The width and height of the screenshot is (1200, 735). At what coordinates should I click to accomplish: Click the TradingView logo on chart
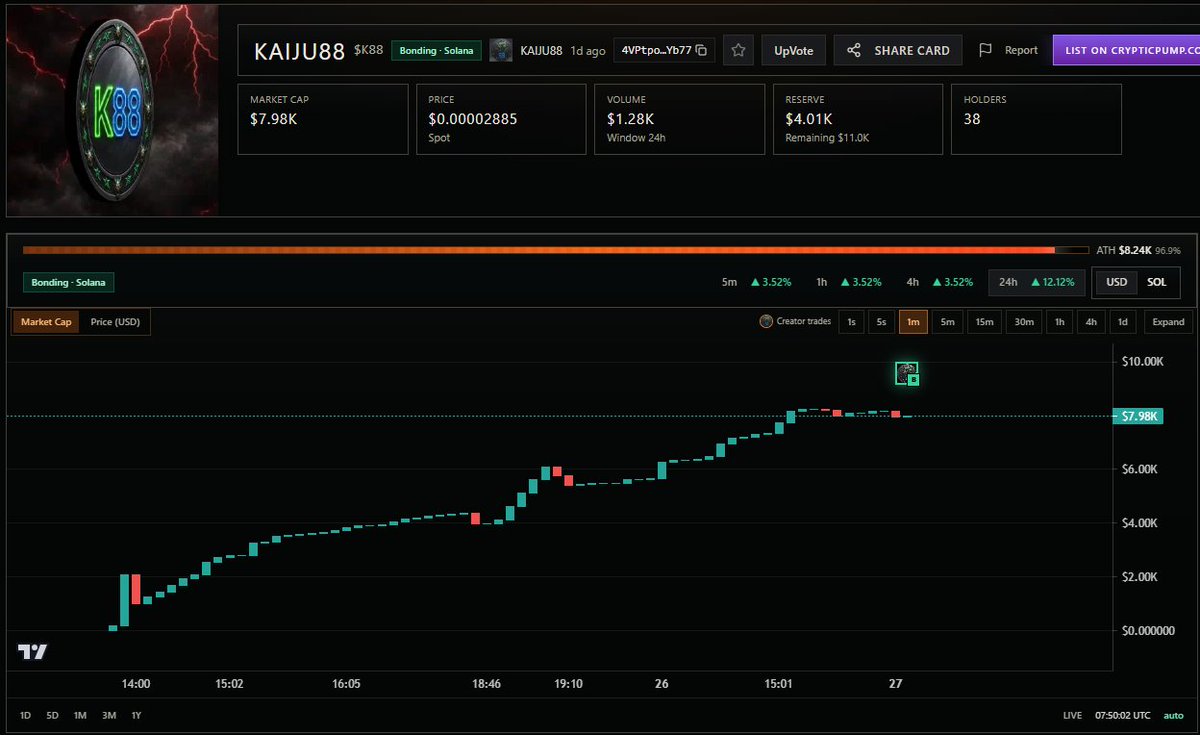(x=32, y=651)
